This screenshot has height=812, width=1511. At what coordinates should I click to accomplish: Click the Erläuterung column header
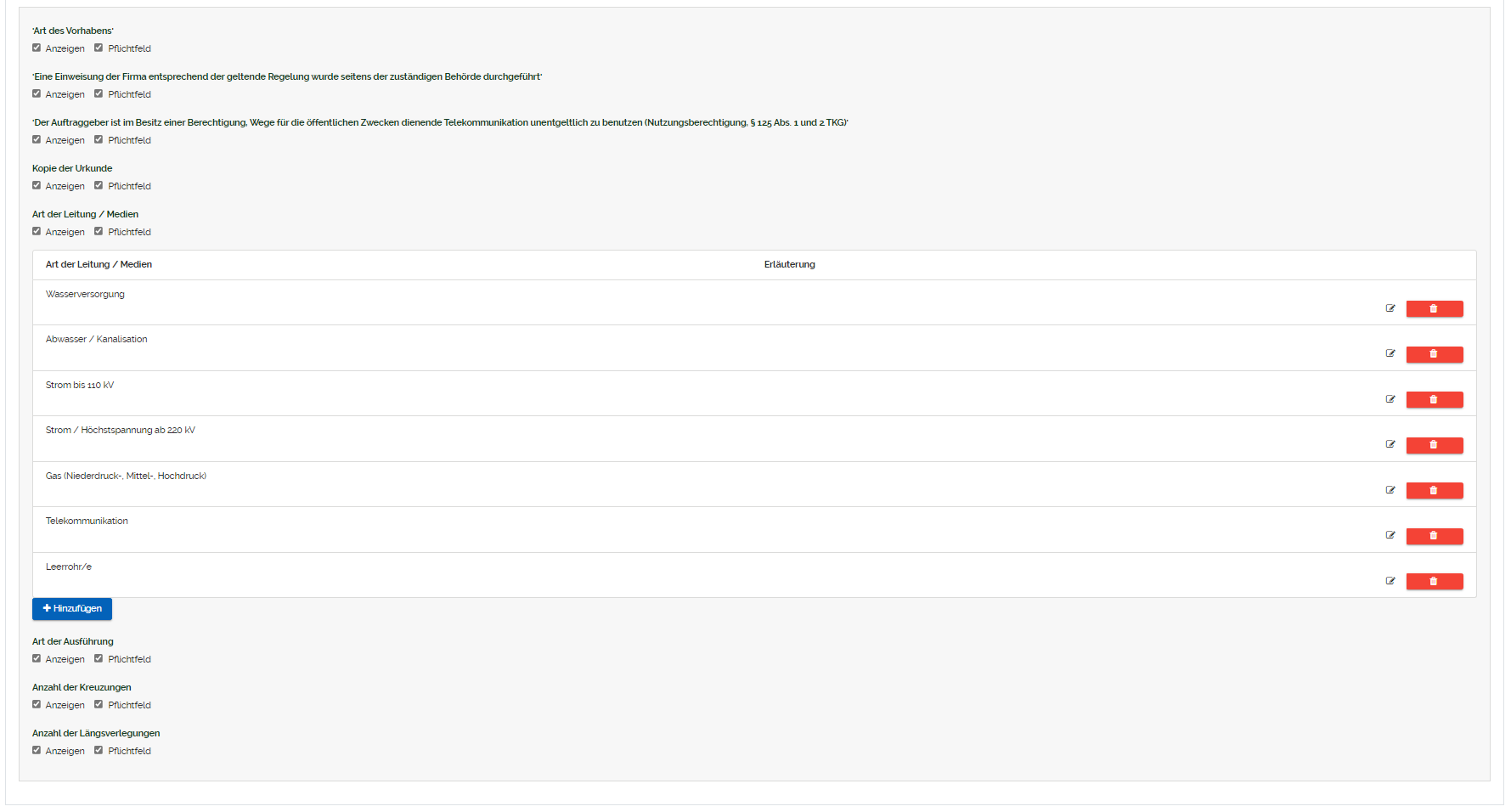[x=789, y=264]
